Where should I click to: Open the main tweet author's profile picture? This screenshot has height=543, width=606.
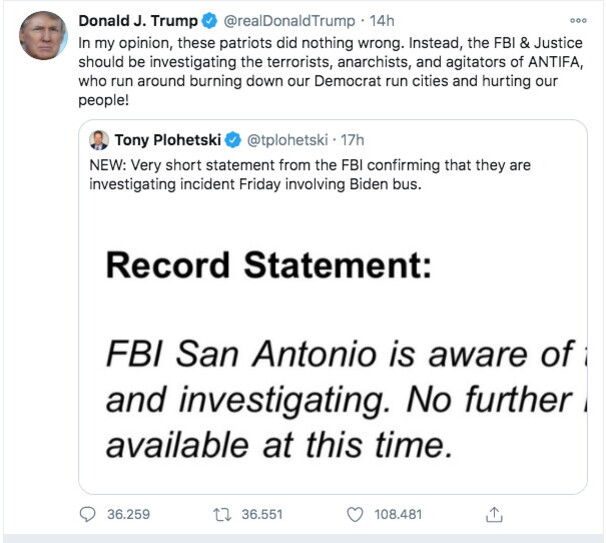coord(42,36)
